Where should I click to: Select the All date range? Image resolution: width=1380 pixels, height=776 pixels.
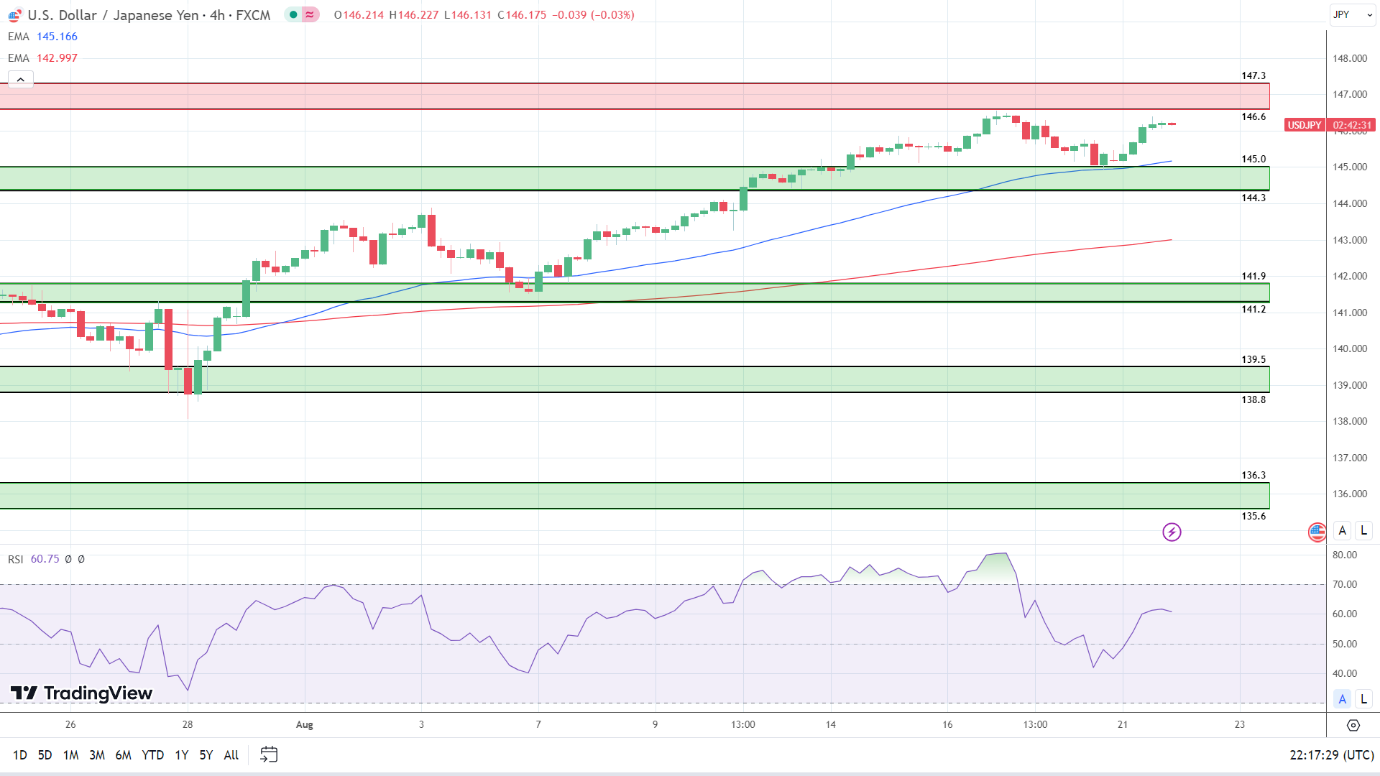pyautogui.click(x=231, y=755)
